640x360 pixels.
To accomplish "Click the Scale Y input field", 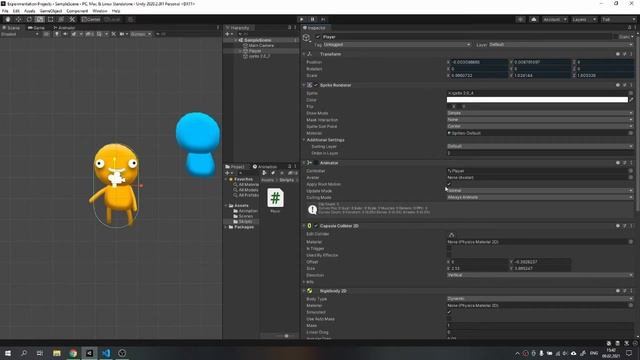I will pos(542,76).
